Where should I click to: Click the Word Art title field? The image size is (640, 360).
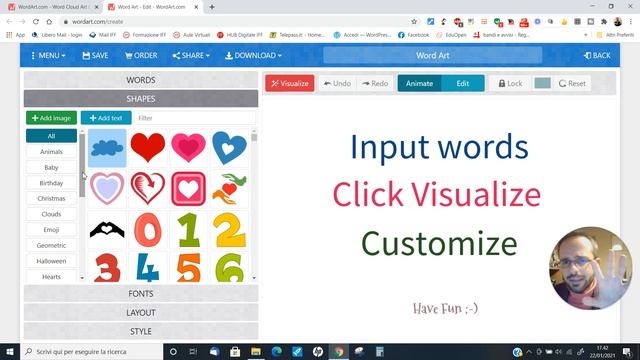(x=433, y=56)
